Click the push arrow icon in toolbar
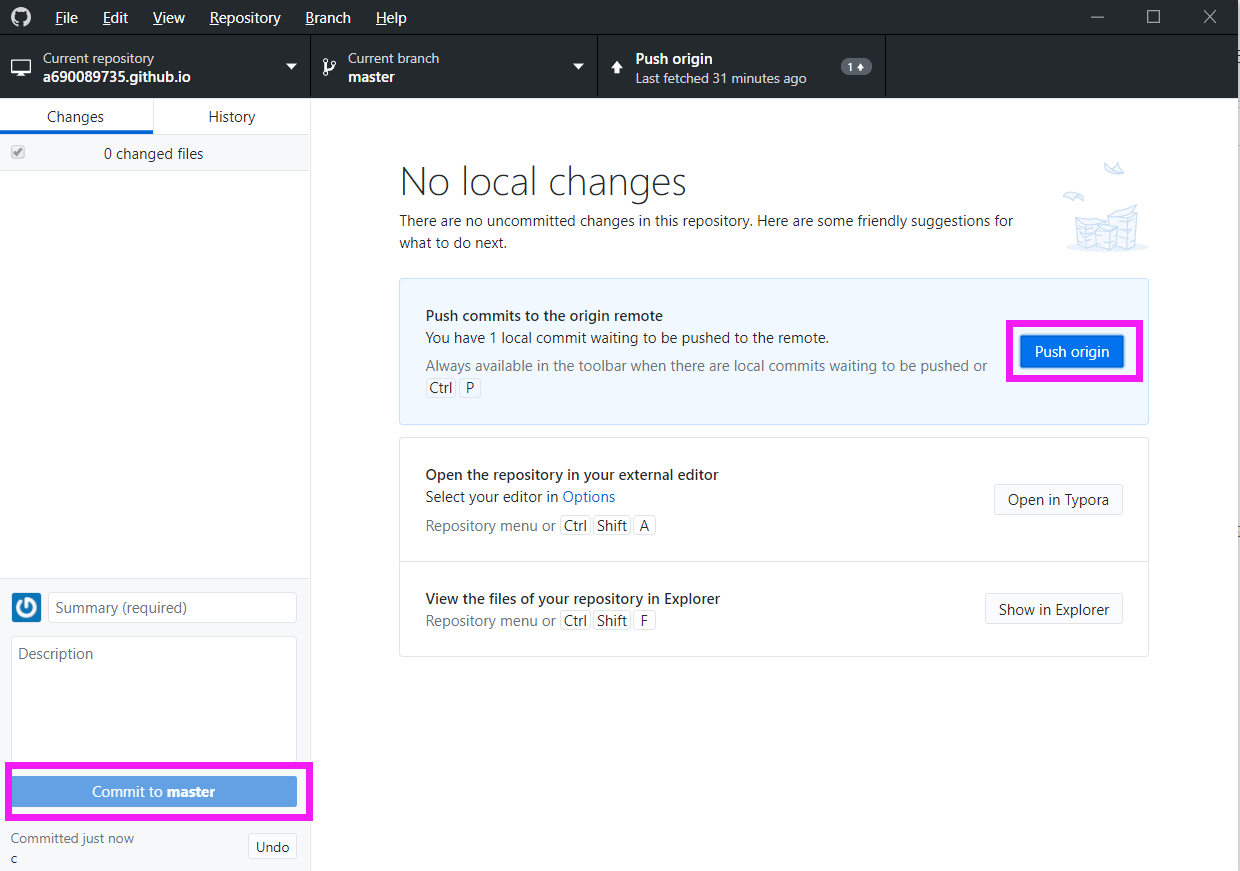This screenshot has height=871, width=1240. pyautogui.click(x=616, y=68)
